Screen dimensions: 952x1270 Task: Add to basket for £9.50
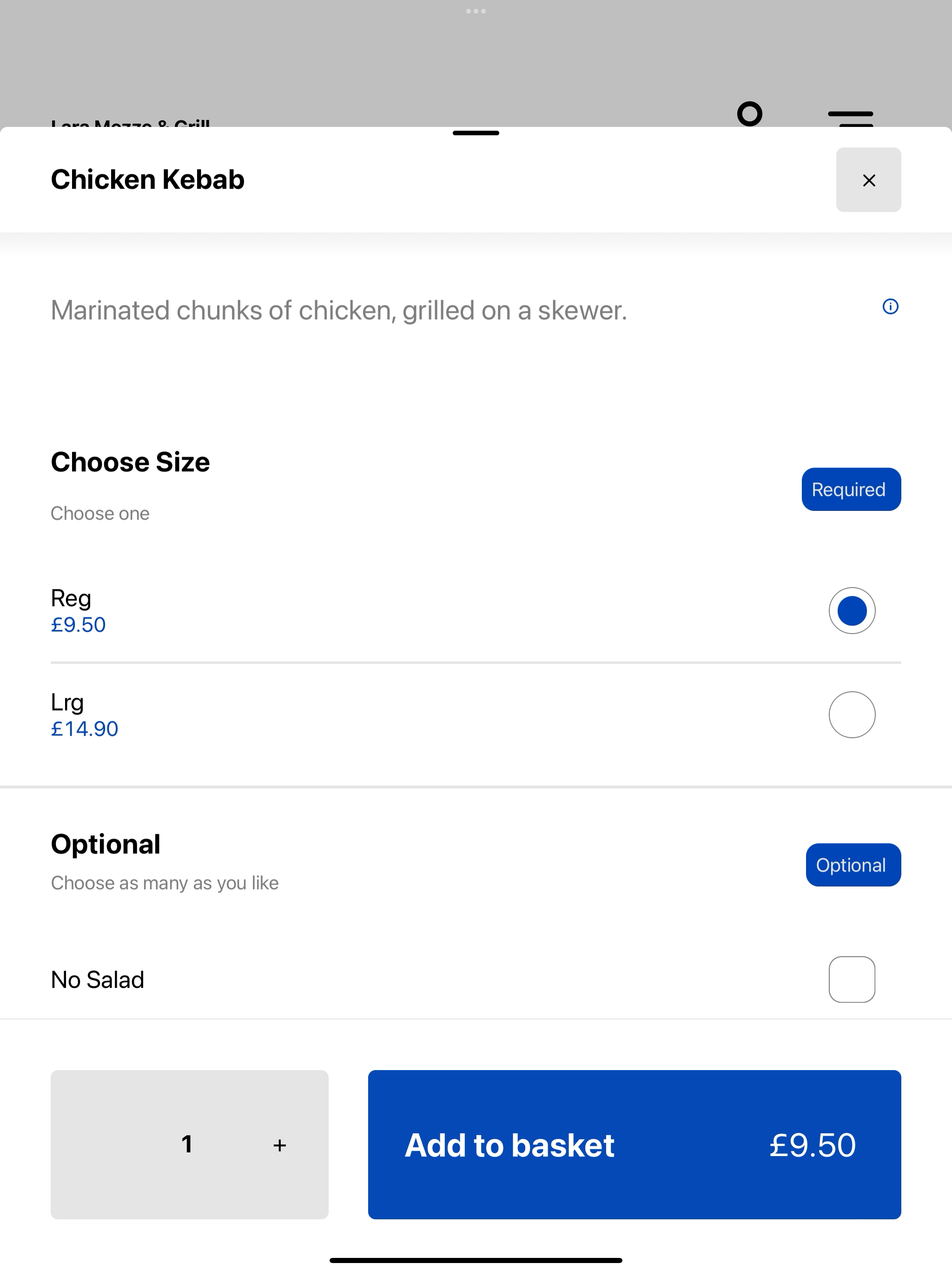[x=634, y=1144]
